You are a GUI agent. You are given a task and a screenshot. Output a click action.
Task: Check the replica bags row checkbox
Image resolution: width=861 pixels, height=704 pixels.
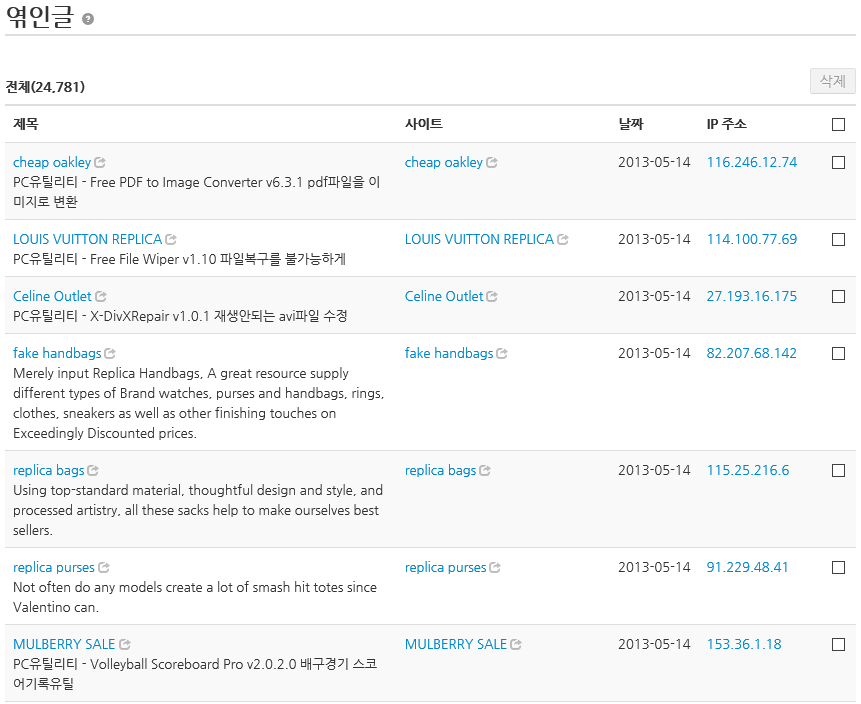pos(838,471)
